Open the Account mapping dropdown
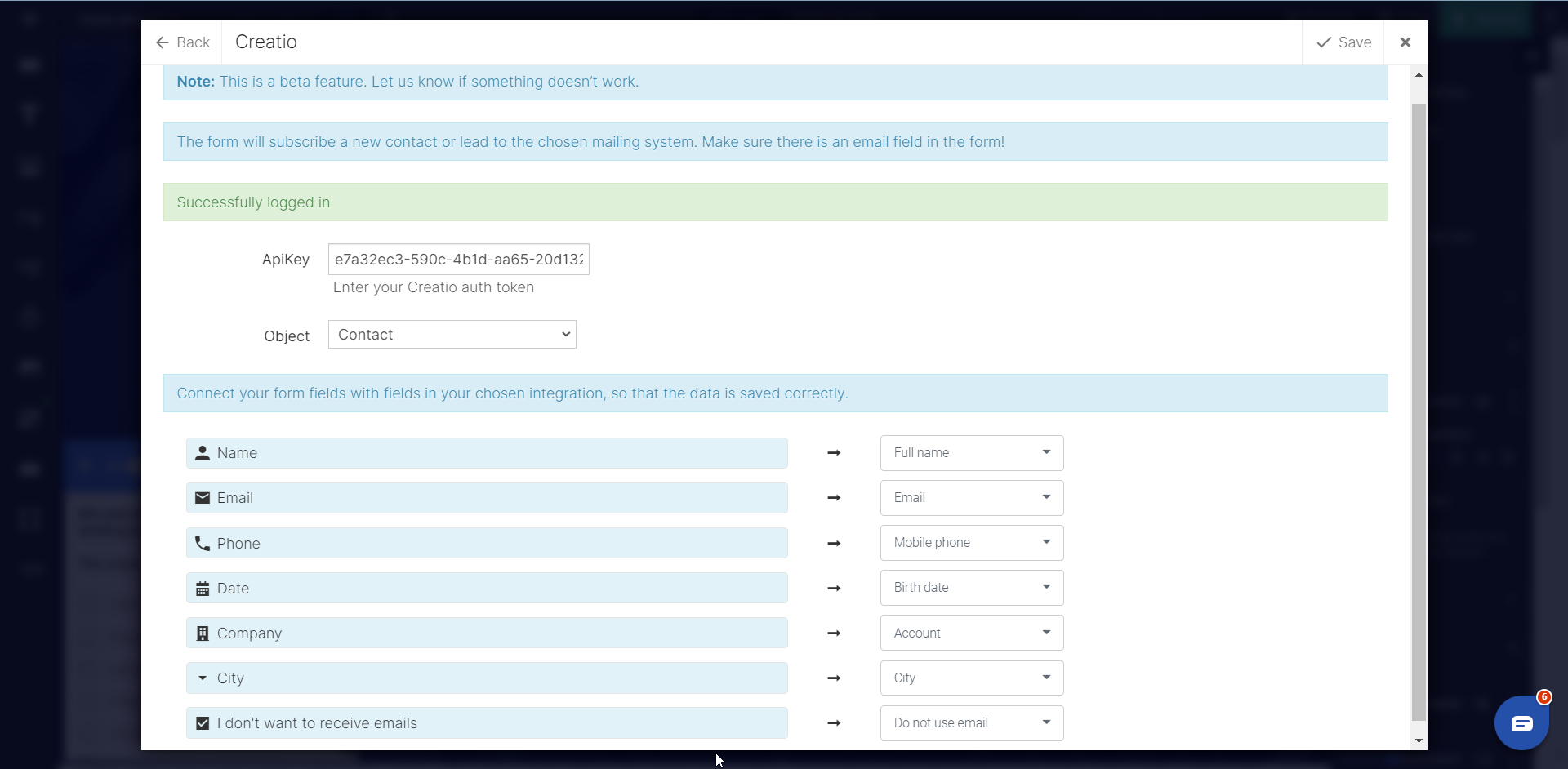The width and height of the screenshot is (1568, 769). coord(971,633)
